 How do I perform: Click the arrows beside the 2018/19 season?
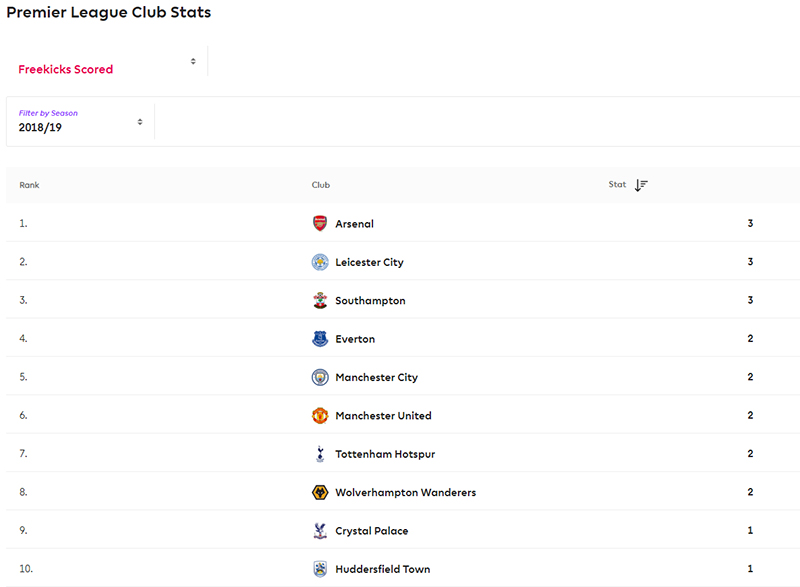(140, 122)
